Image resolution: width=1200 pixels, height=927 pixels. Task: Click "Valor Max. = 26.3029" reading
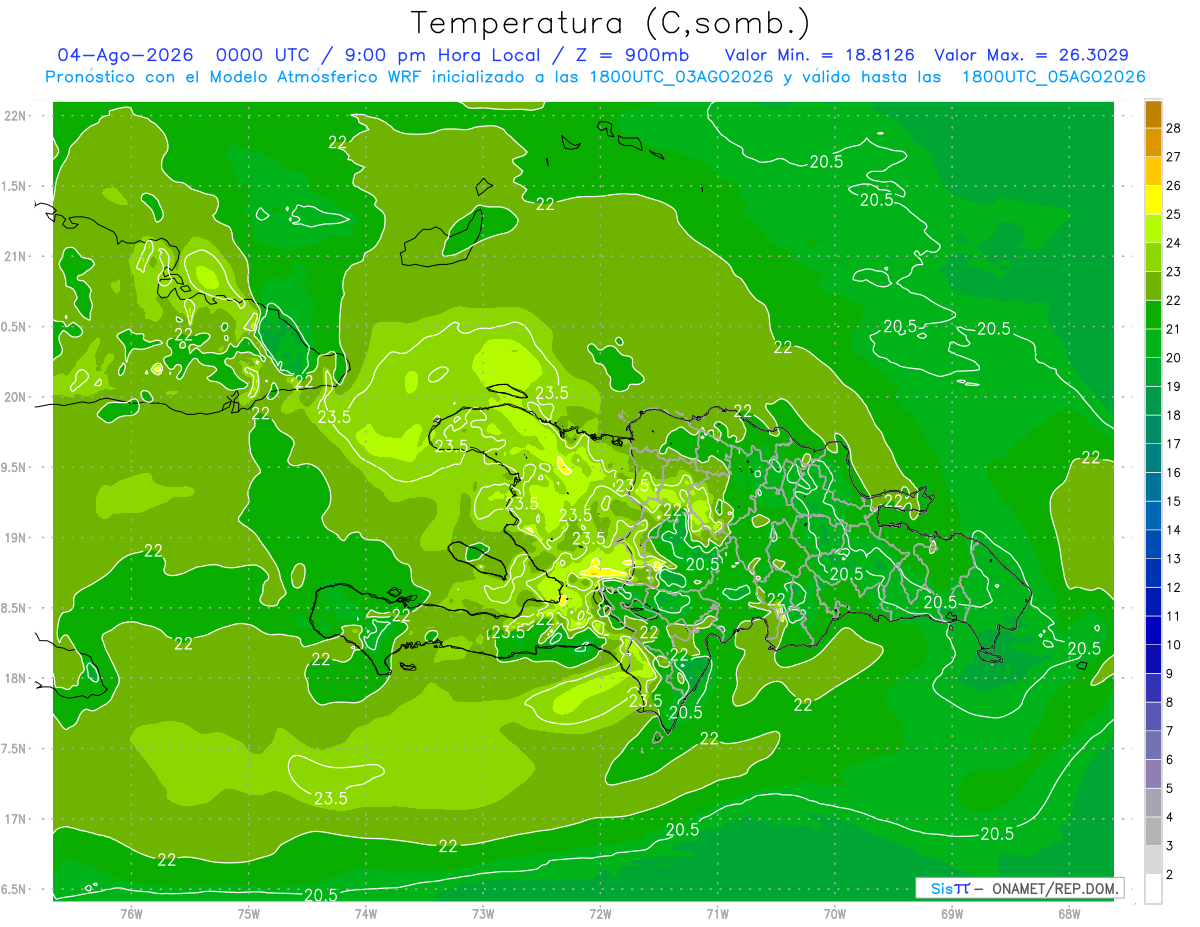[x=1031, y=55]
